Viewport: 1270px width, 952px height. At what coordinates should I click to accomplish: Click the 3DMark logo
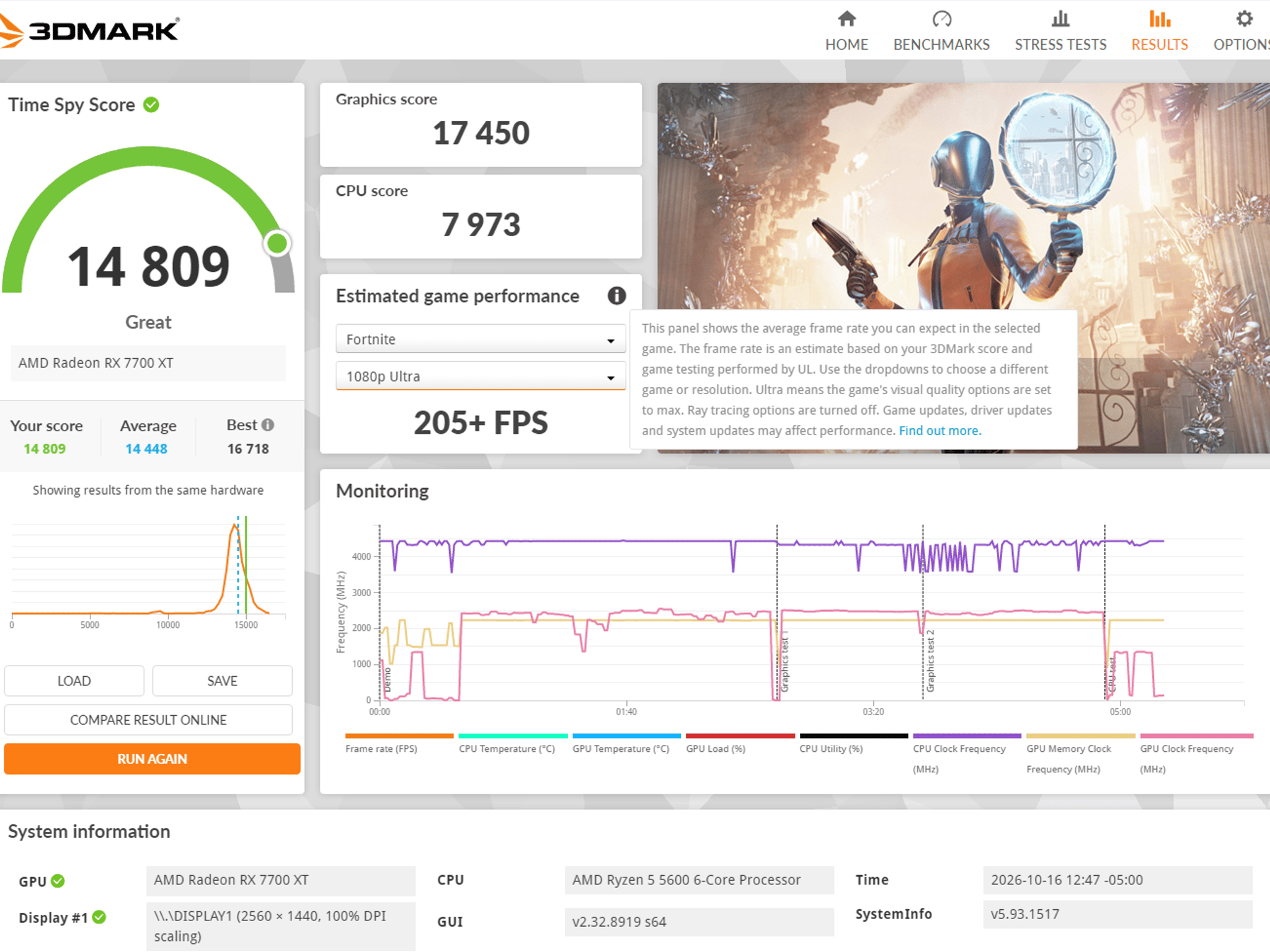point(90,30)
